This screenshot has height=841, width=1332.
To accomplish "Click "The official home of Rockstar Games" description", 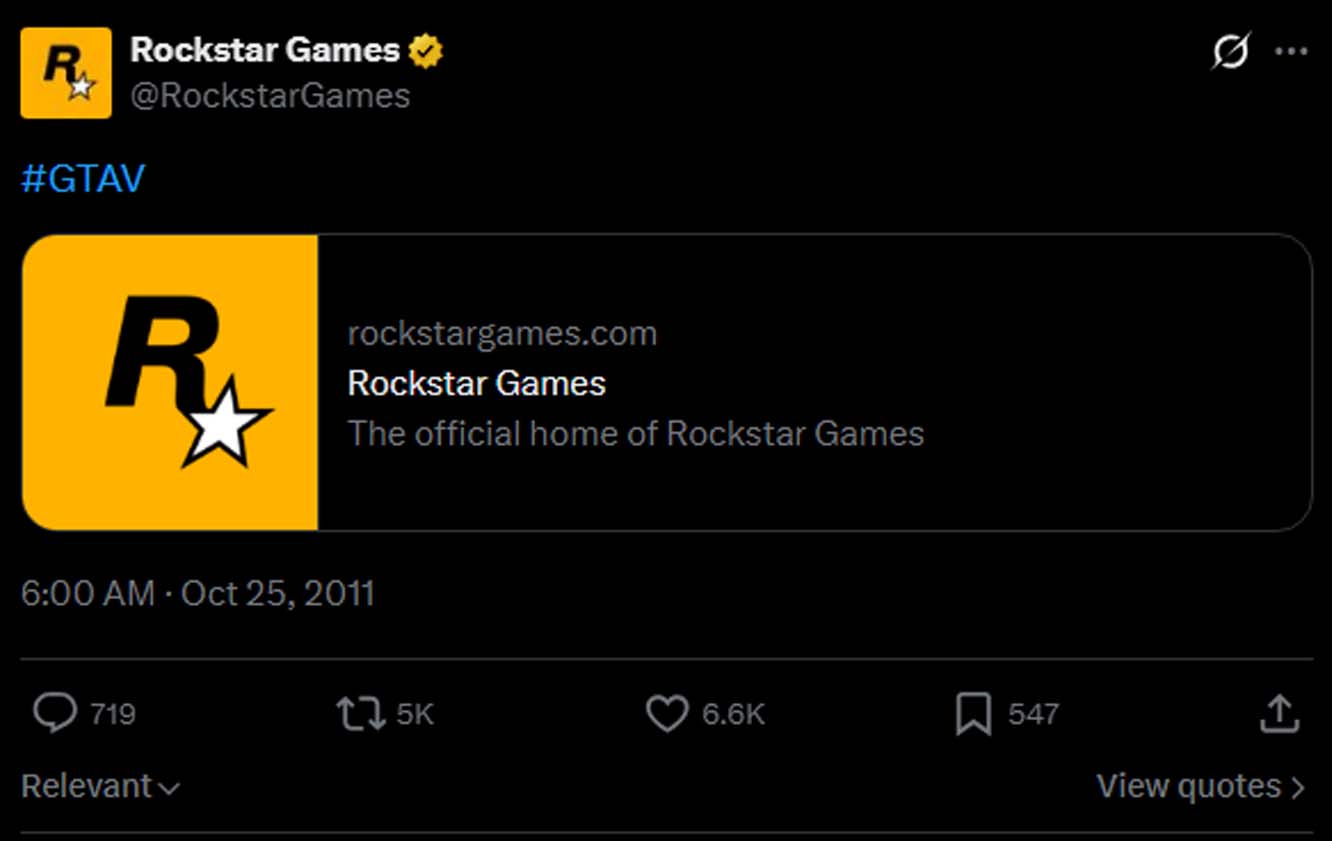I will point(635,434).
